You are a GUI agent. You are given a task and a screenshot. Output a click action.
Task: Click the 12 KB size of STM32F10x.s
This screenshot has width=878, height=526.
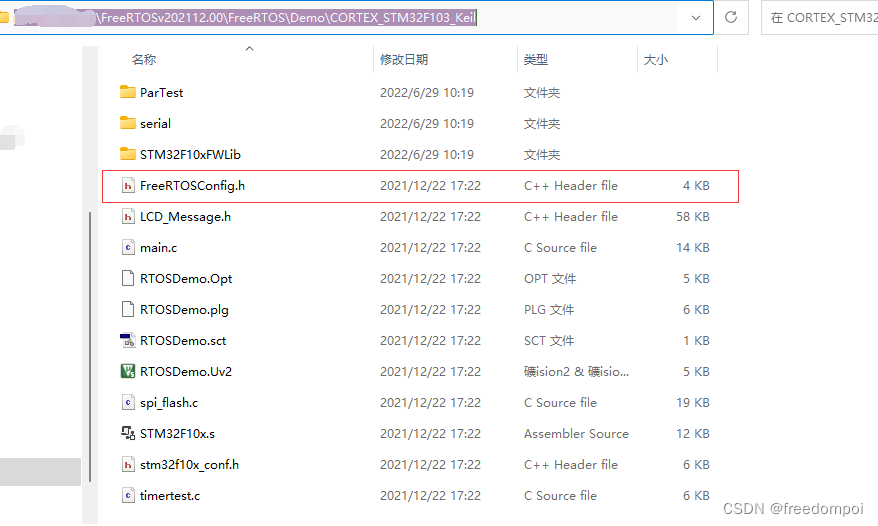693,434
